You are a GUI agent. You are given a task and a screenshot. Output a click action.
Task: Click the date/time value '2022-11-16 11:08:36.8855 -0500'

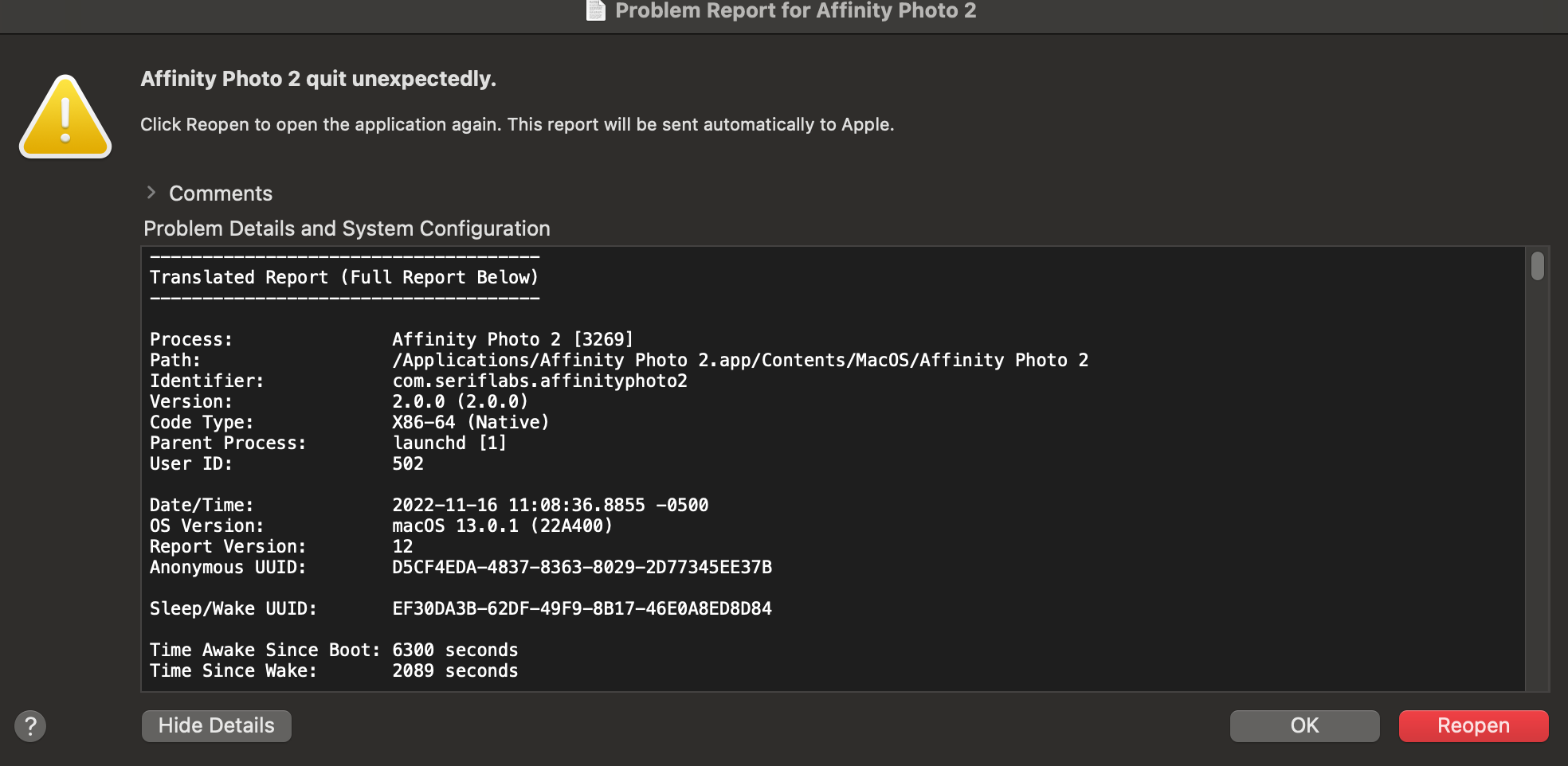coord(551,505)
